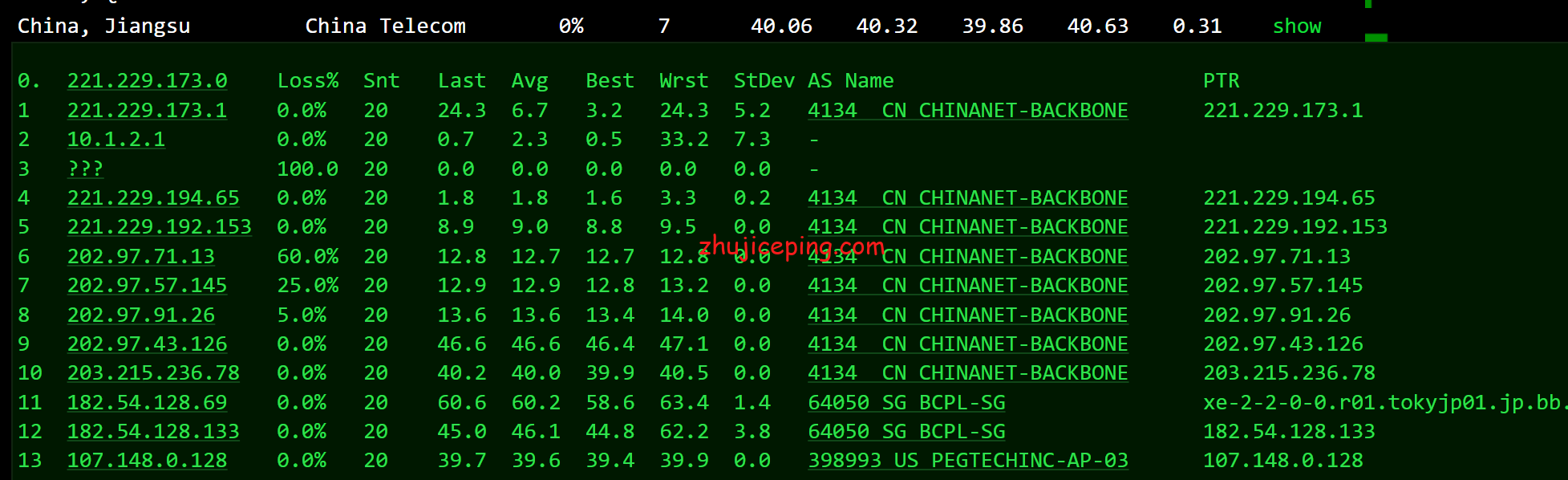Open hop 9 IP 202.97.43.126
This screenshot has width=1568, height=480.
(147, 344)
